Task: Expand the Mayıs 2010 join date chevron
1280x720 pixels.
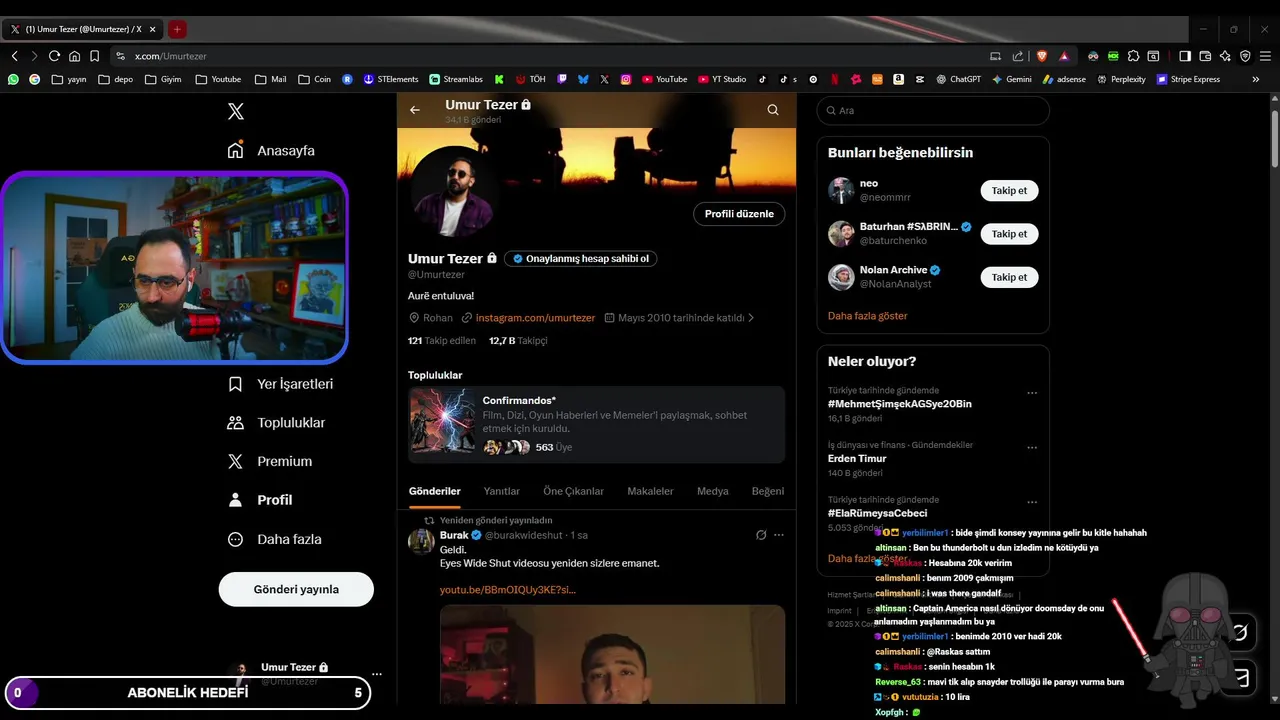Action: tap(751, 318)
